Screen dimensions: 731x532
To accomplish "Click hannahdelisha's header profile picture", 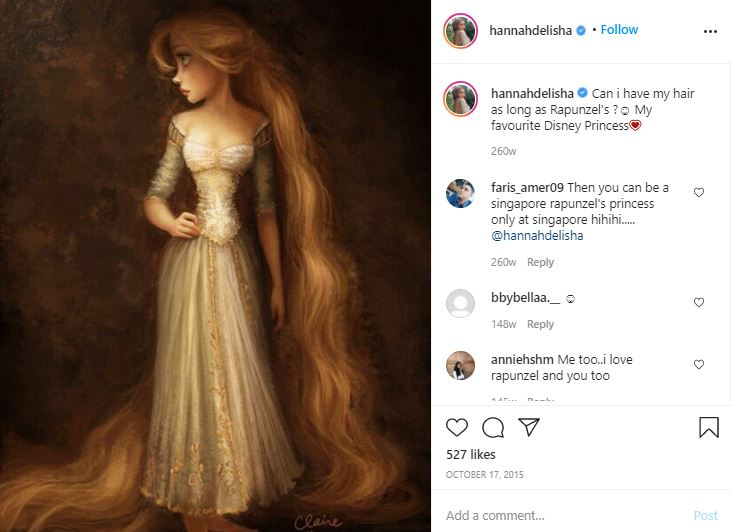I will click(x=460, y=31).
